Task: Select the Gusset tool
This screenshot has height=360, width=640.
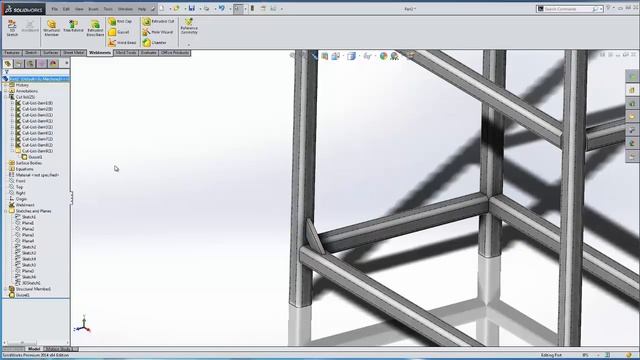Action: tap(119, 32)
